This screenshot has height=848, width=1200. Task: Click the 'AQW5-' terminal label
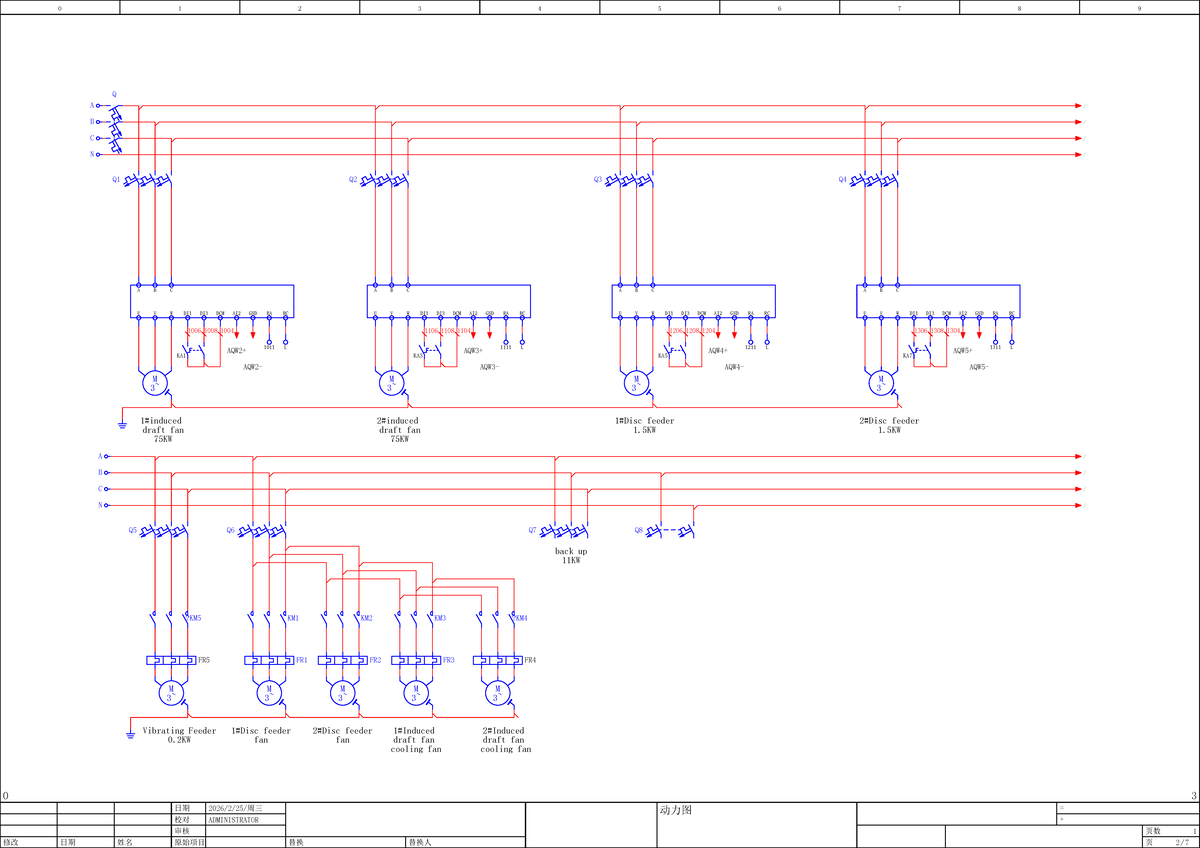click(x=979, y=367)
